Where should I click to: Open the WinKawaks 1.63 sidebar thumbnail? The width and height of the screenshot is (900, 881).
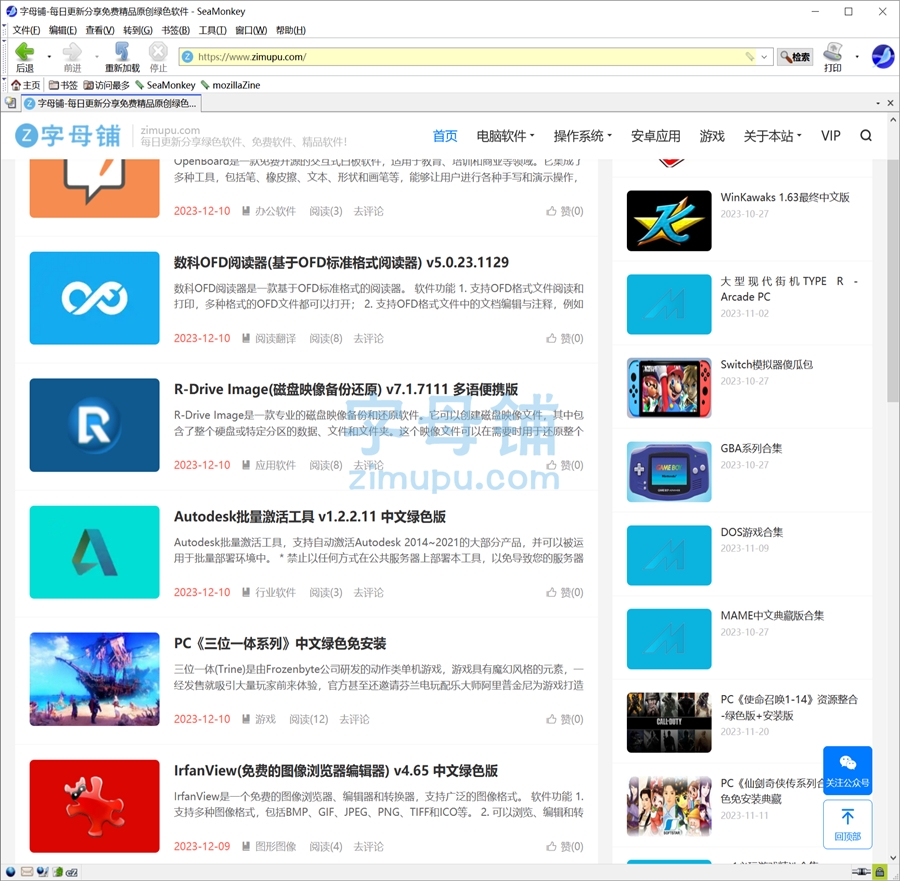click(x=669, y=220)
